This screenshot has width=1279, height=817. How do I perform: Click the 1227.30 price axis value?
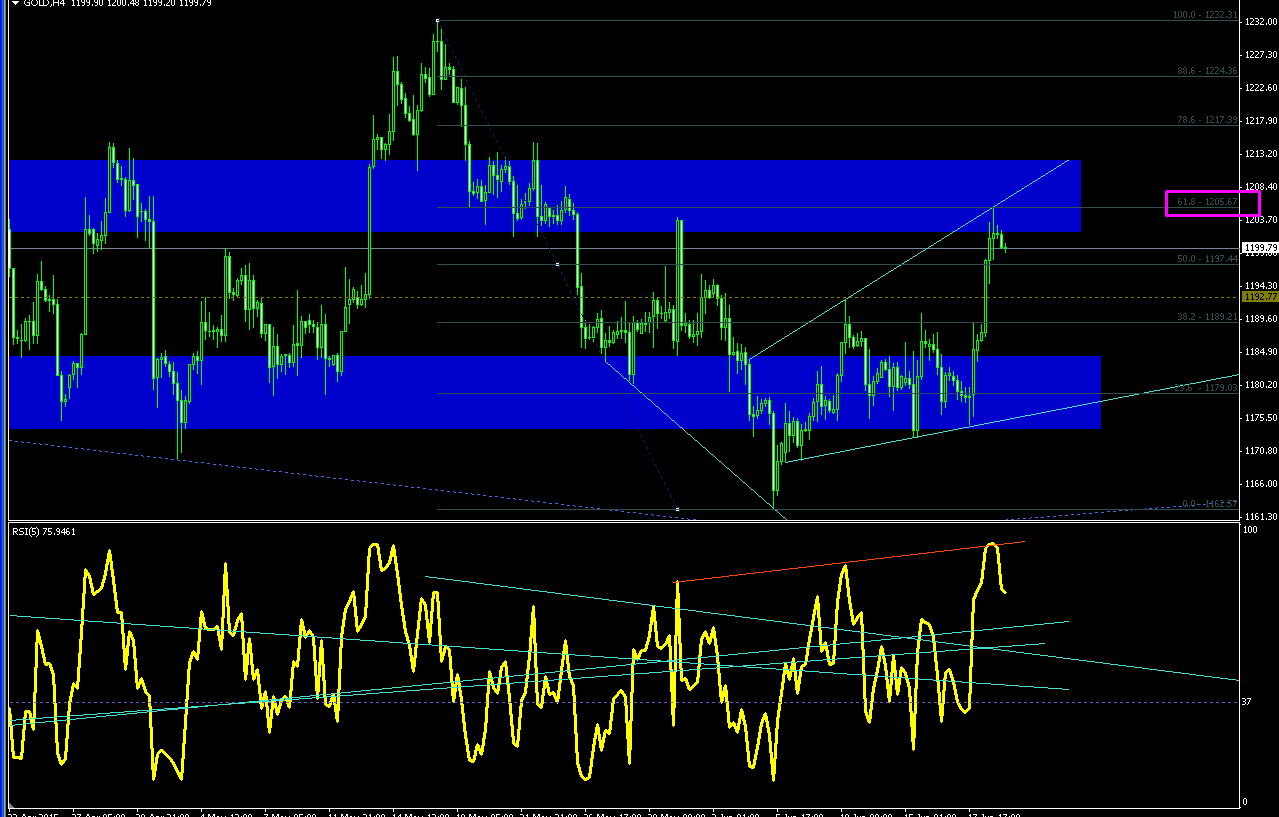[x=1260, y=56]
